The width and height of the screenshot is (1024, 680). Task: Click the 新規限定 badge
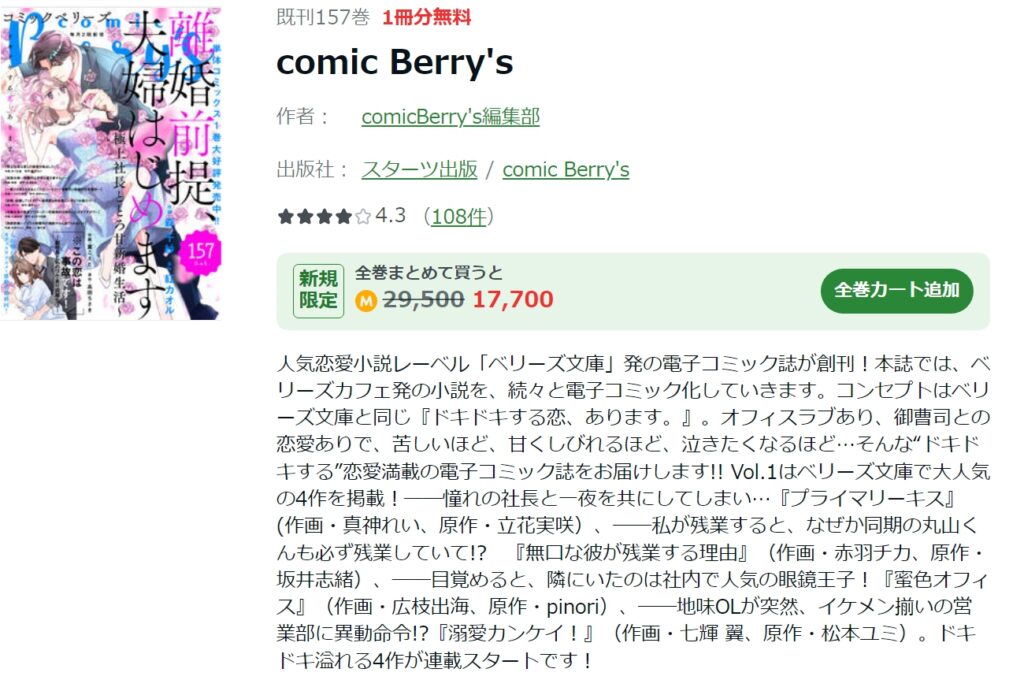click(318, 291)
